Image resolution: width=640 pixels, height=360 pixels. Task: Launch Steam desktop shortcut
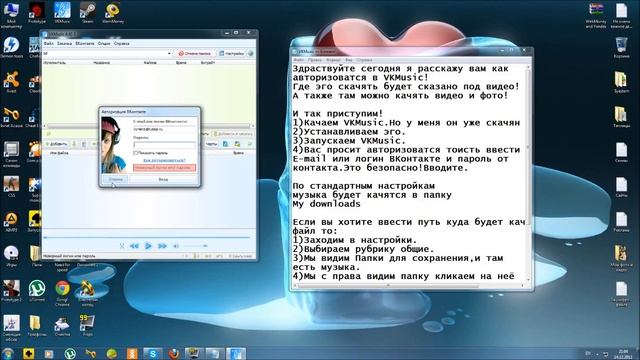click(x=87, y=12)
